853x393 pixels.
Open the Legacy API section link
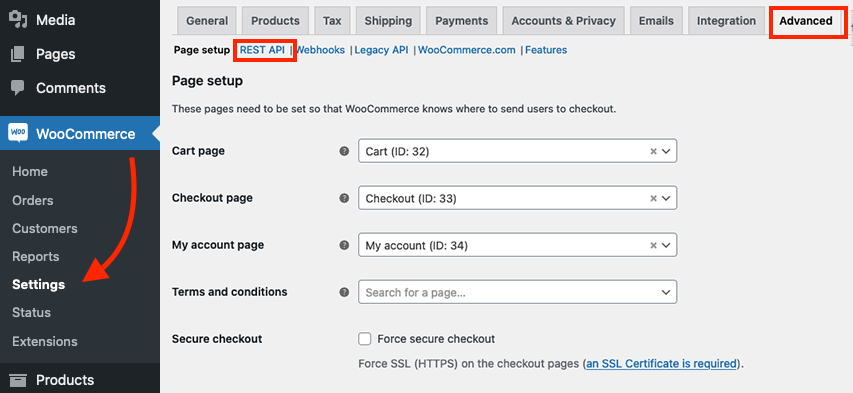point(381,50)
